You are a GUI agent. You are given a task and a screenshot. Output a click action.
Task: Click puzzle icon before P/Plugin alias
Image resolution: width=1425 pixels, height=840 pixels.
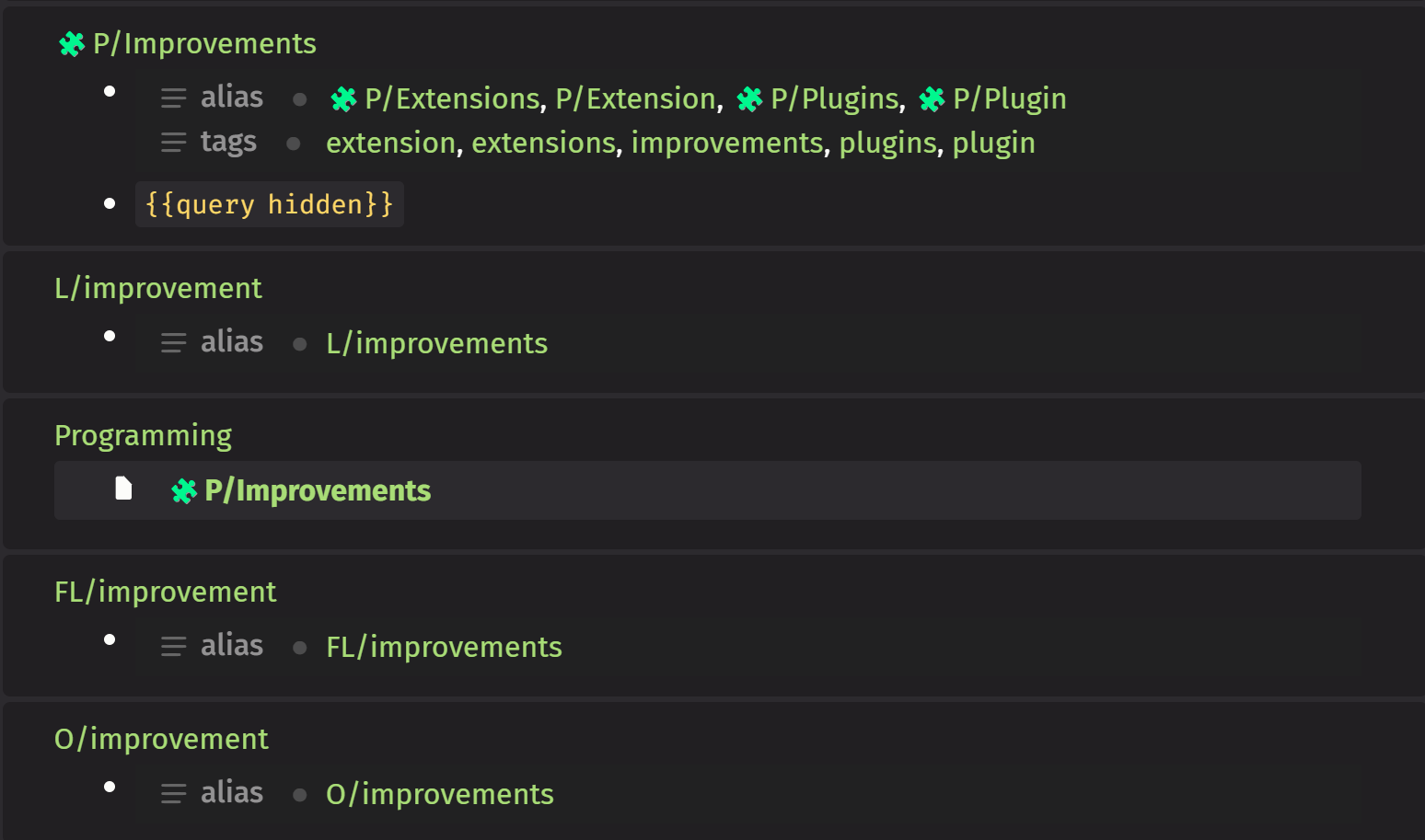932,99
